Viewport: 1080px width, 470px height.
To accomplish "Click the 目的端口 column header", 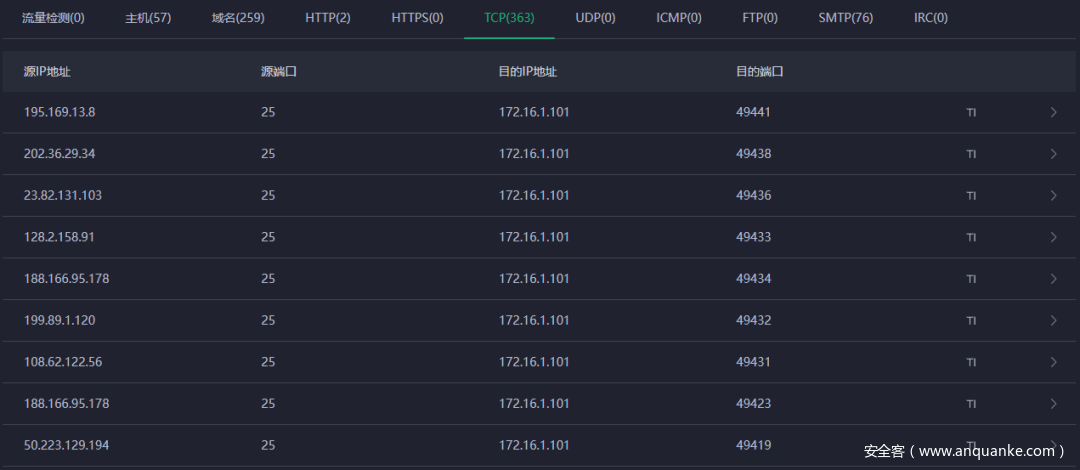I will coord(759,72).
